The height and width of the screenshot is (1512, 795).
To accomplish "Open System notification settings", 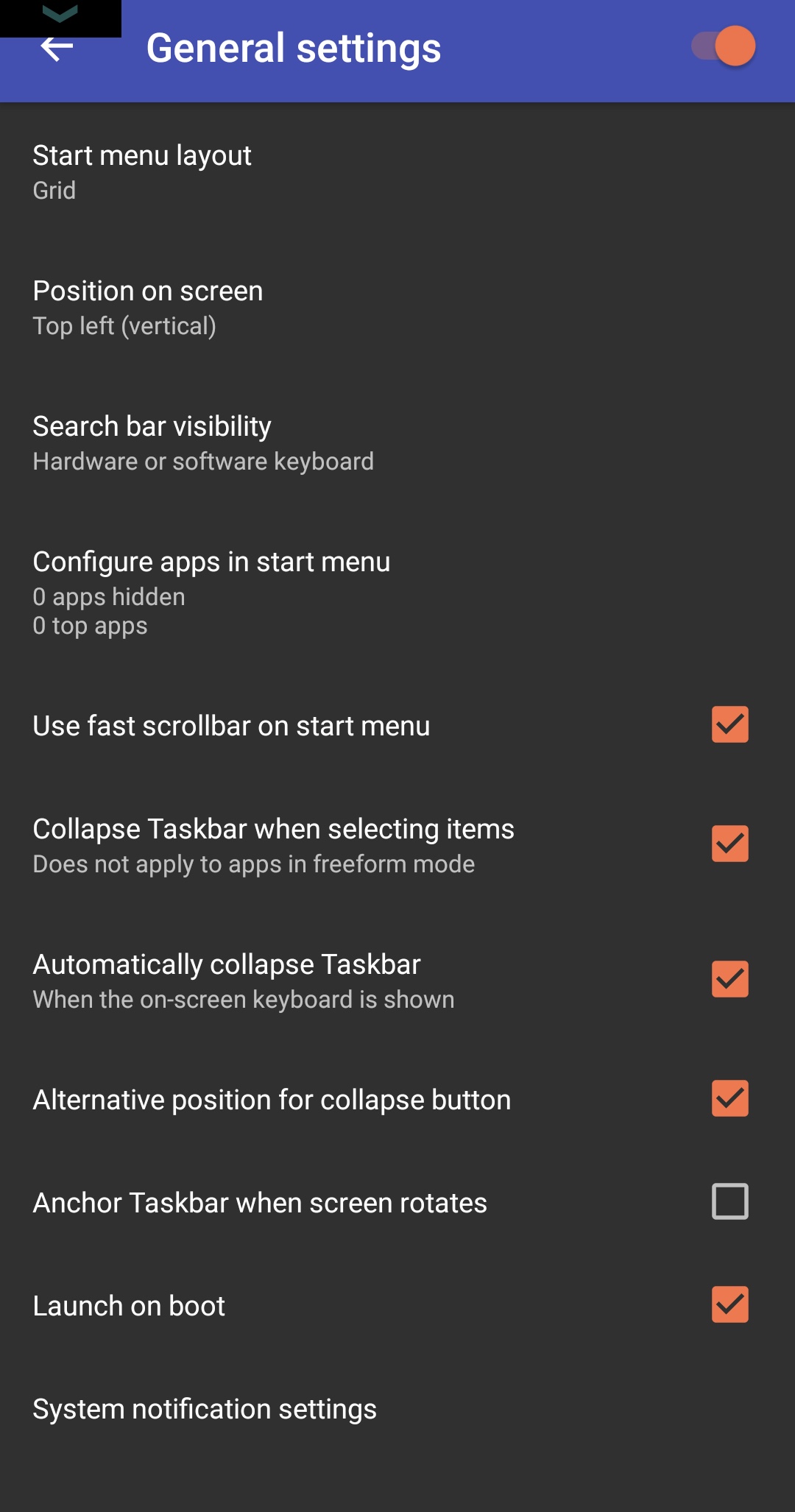I will coord(397,1409).
